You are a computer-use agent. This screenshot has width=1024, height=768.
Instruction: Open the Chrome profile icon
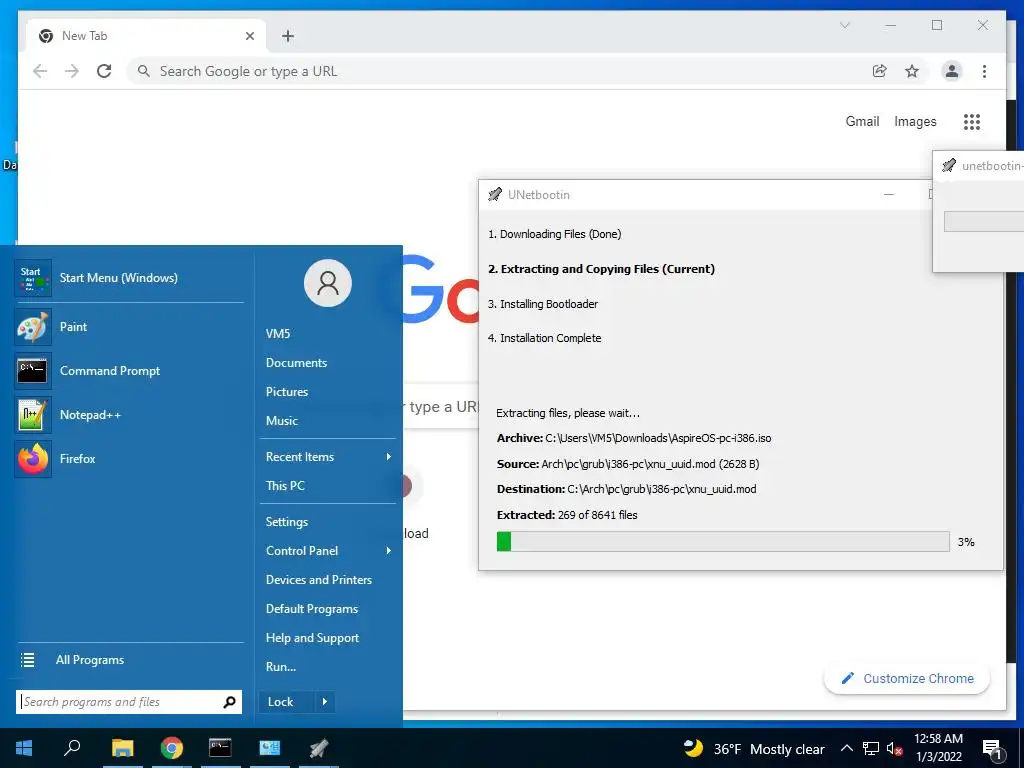[952, 71]
